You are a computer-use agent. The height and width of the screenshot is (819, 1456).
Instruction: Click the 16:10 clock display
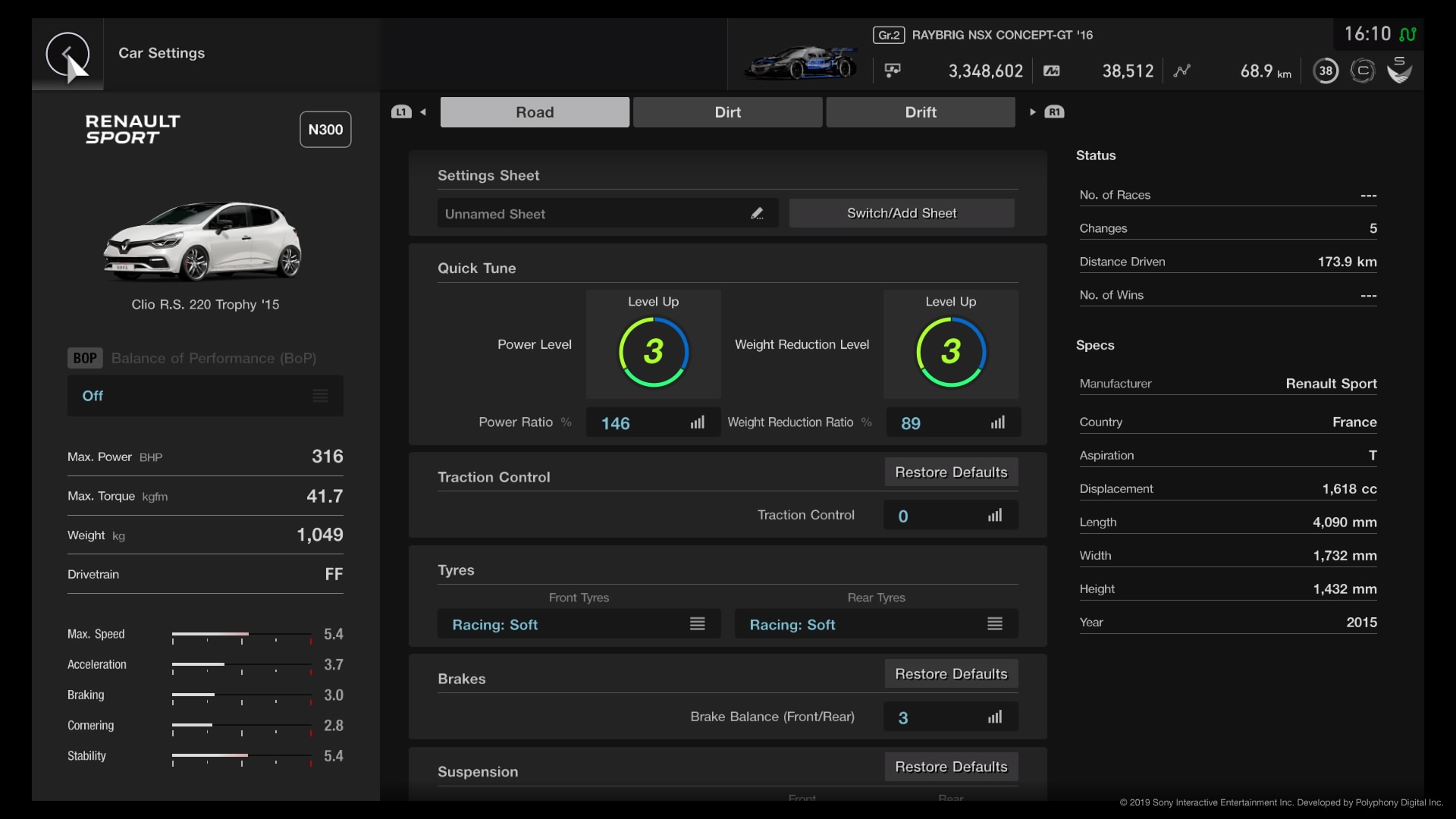click(x=1367, y=34)
